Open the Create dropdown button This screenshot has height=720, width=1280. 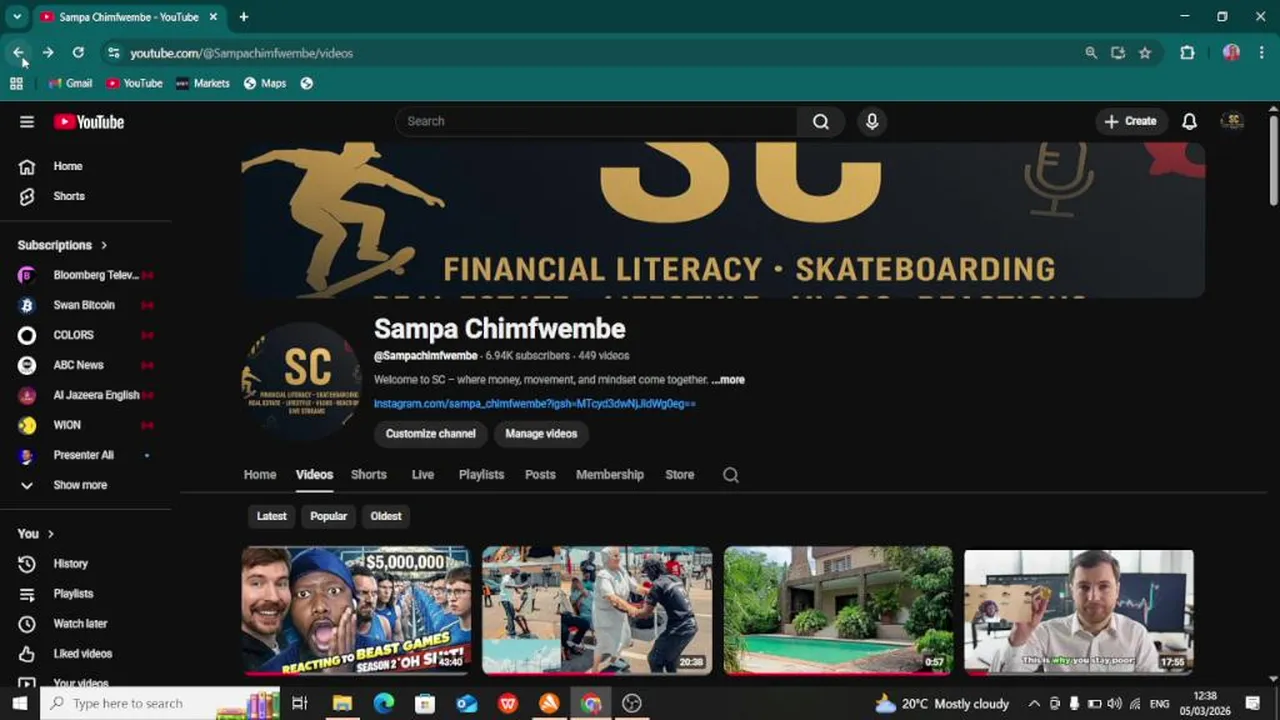tap(1131, 122)
